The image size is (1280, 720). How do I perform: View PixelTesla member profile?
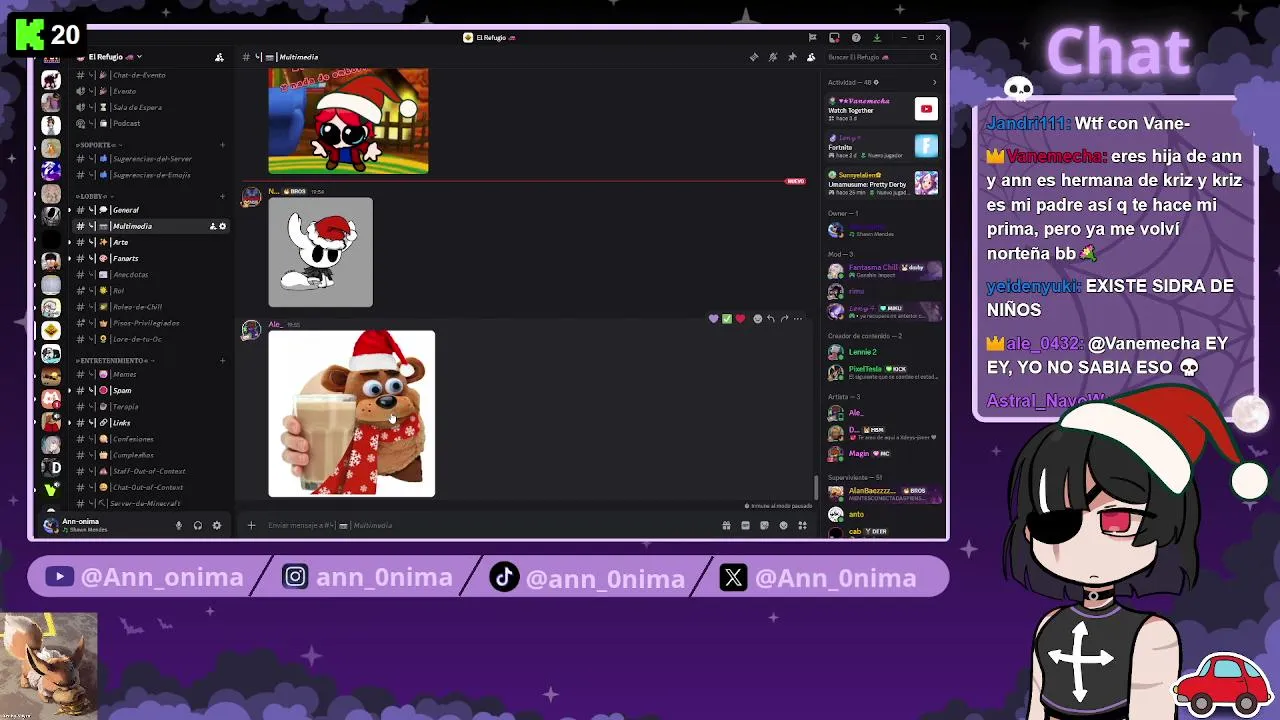882,372
